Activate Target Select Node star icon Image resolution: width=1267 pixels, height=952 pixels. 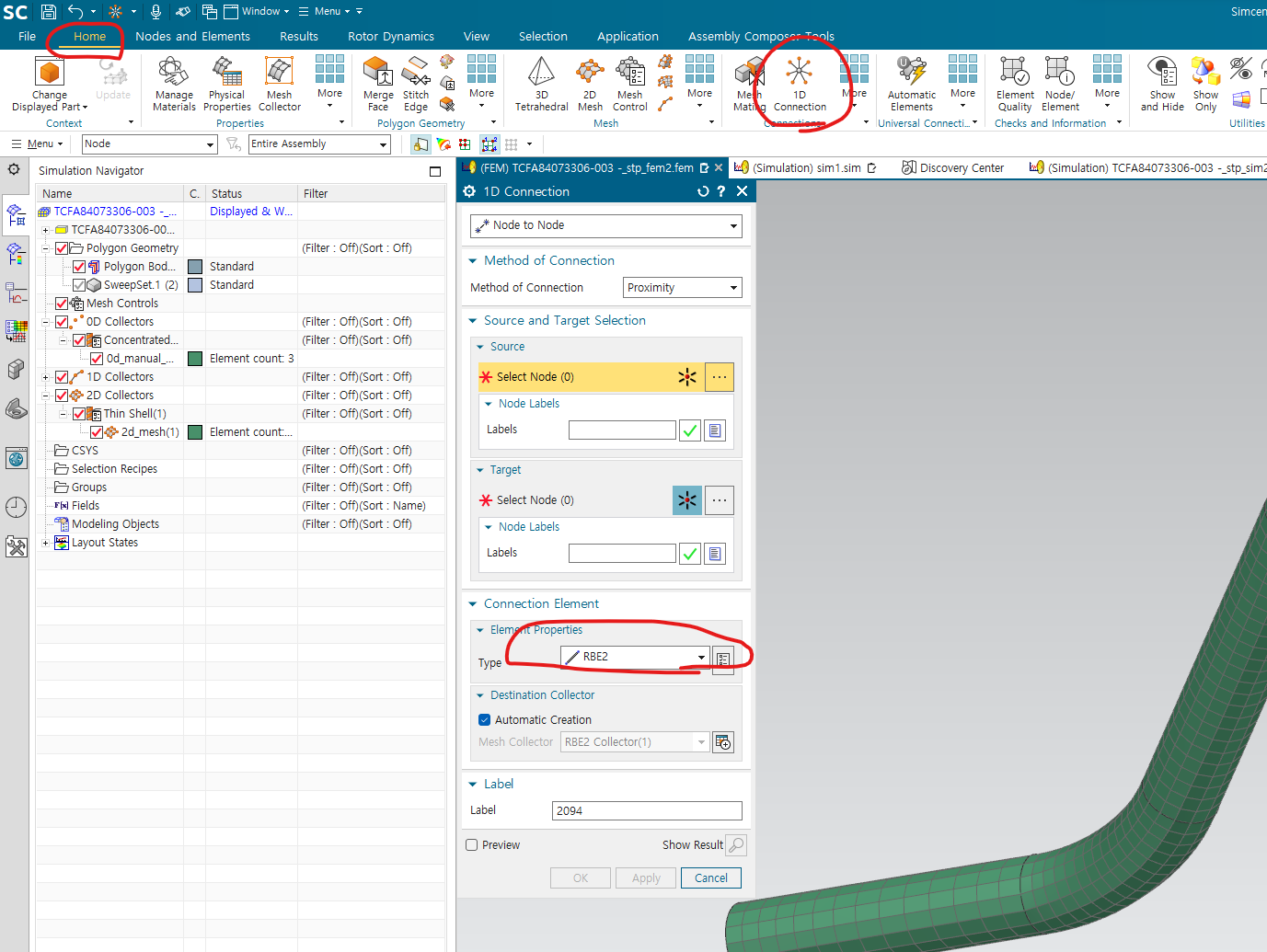coord(687,500)
